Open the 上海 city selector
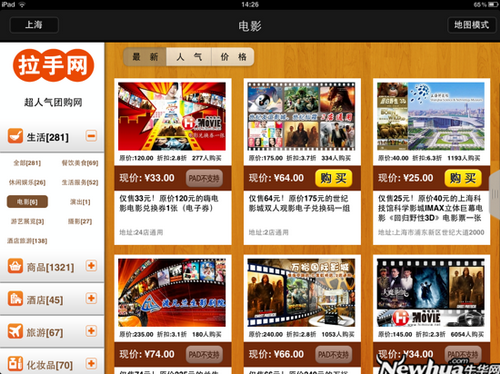Viewport: 500px width, 374px height. (34, 25)
